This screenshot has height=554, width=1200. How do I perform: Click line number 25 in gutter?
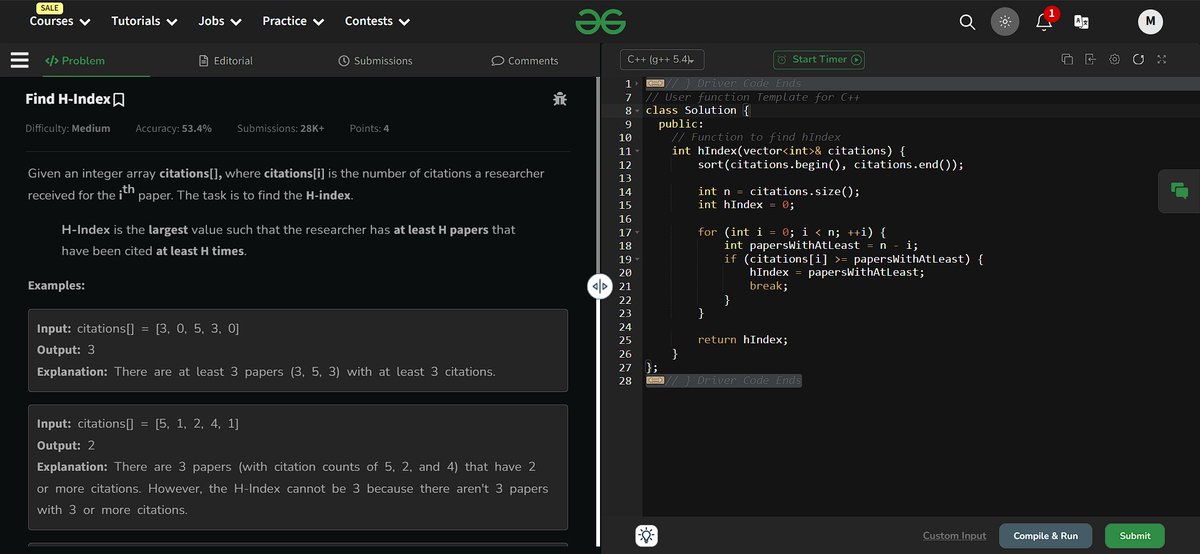(625, 340)
